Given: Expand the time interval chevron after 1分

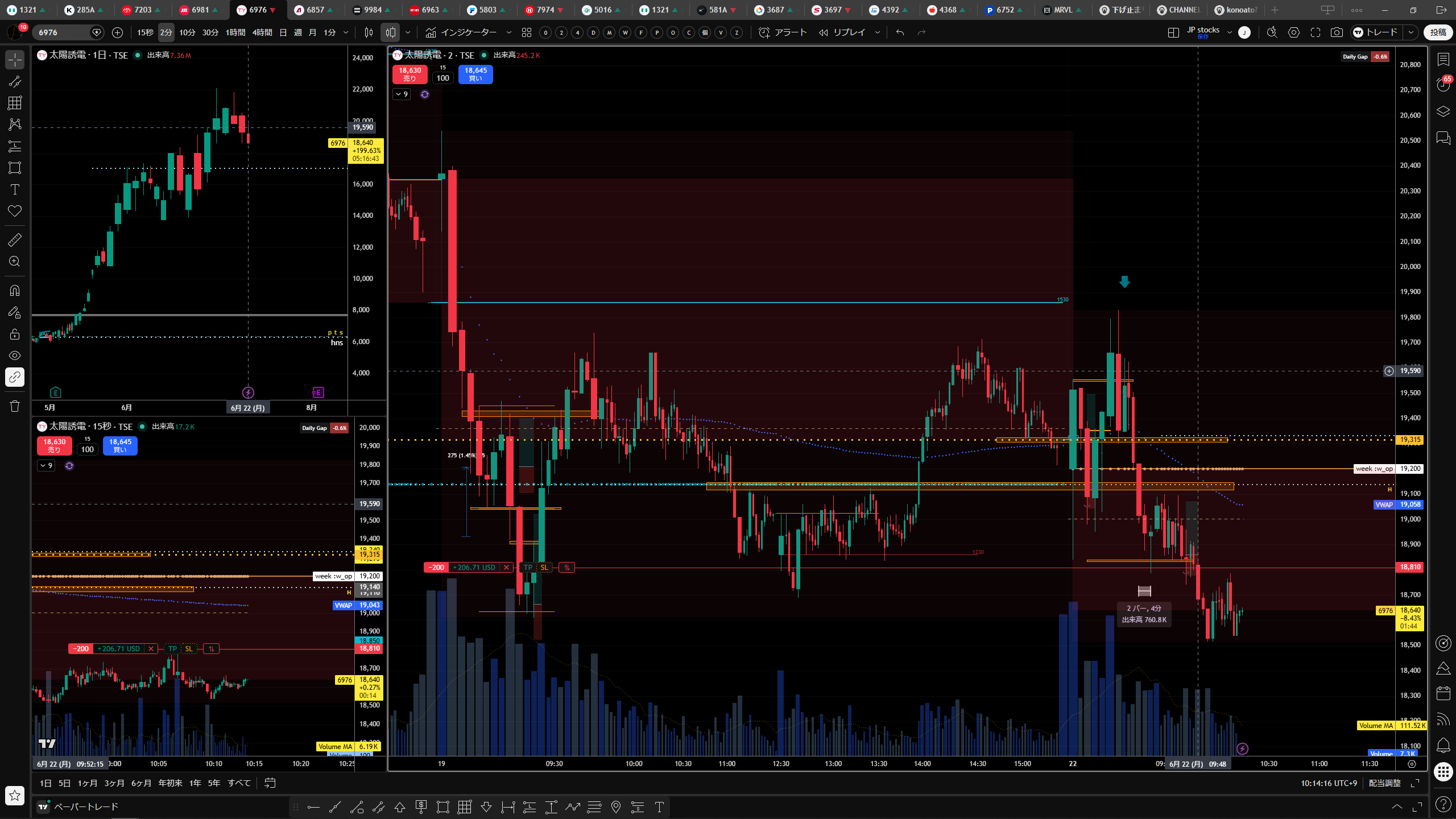Looking at the screenshot, I should (x=346, y=32).
